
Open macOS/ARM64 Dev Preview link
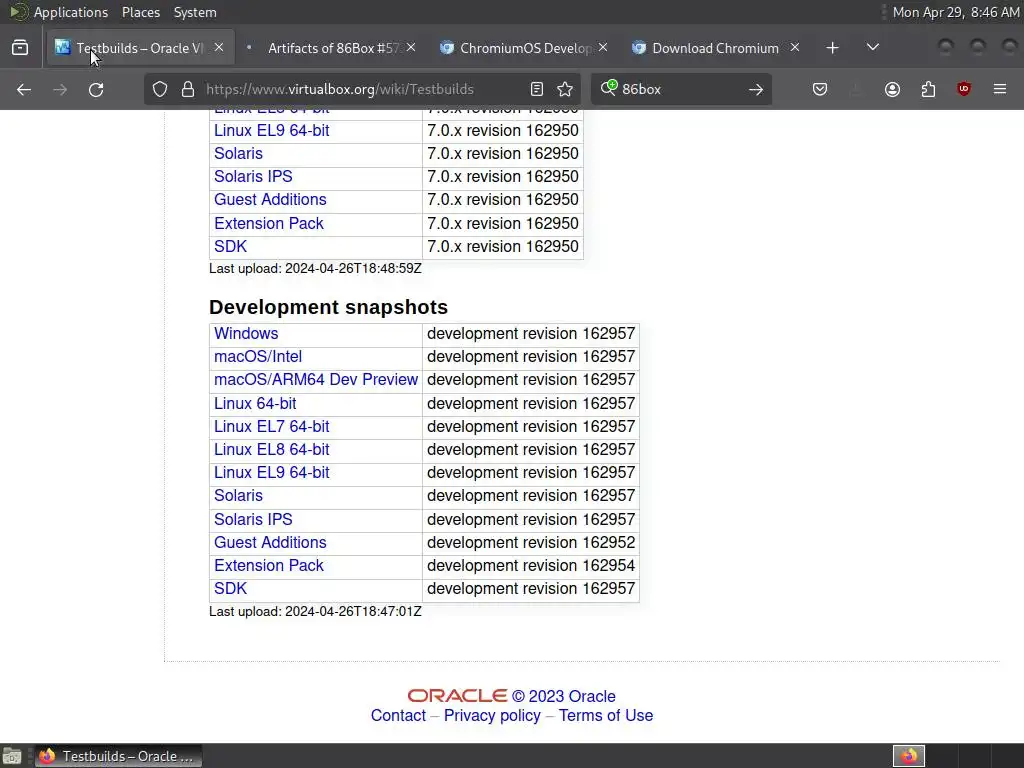click(x=316, y=379)
